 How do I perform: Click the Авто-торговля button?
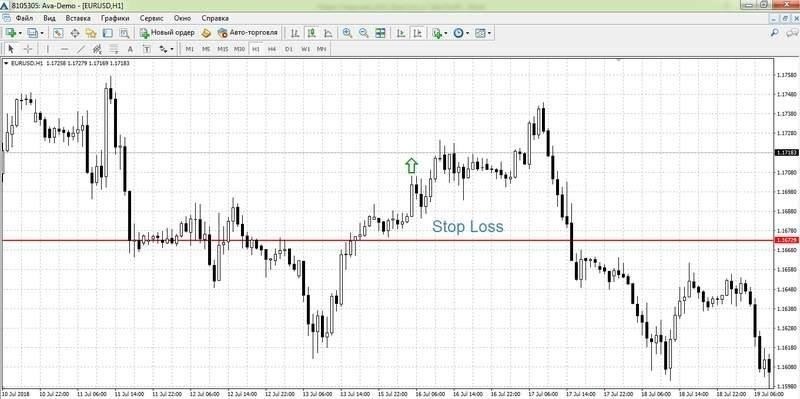(248, 33)
